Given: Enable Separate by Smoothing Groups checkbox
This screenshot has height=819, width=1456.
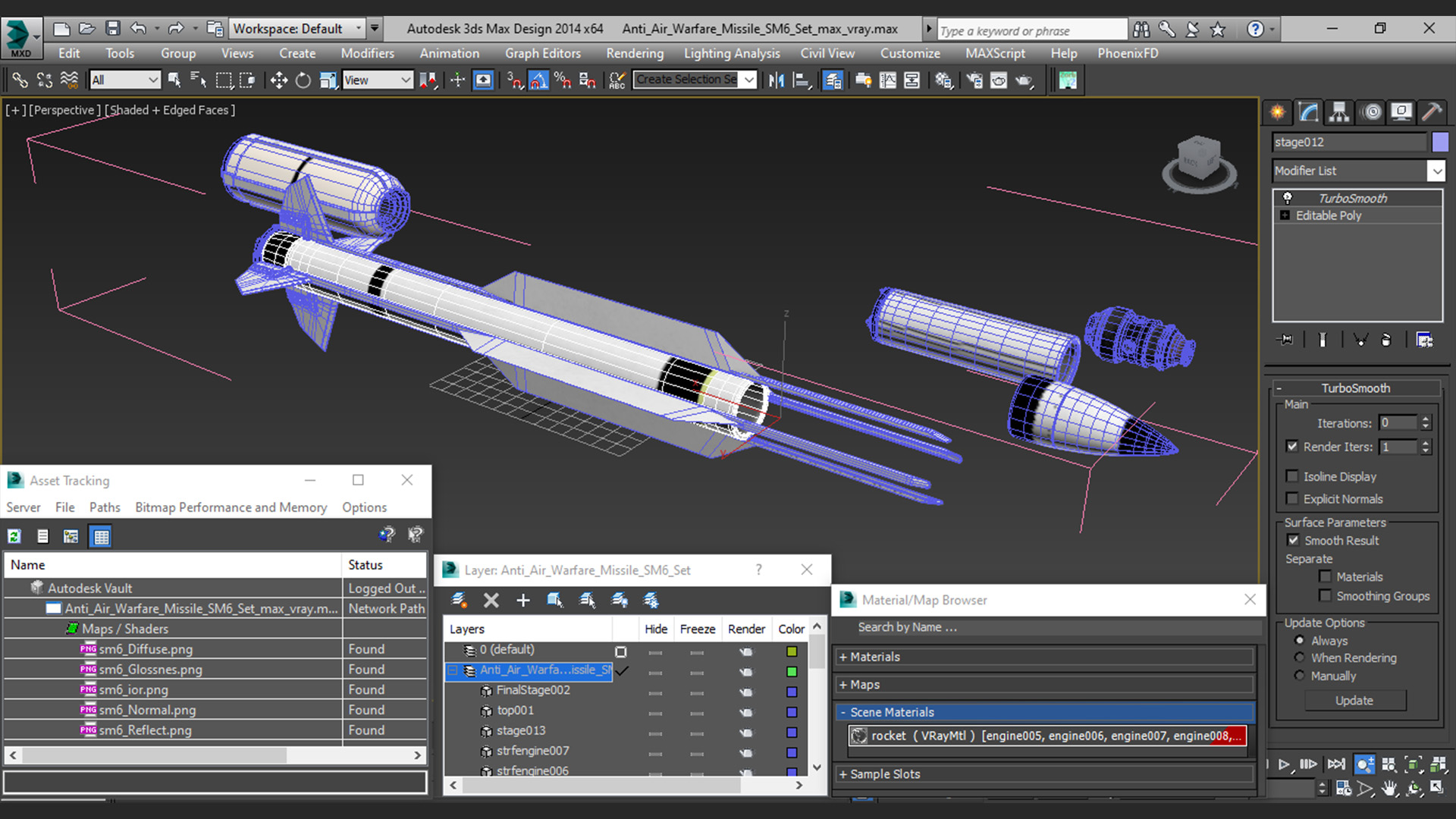Looking at the screenshot, I should [x=1325, y=595].
